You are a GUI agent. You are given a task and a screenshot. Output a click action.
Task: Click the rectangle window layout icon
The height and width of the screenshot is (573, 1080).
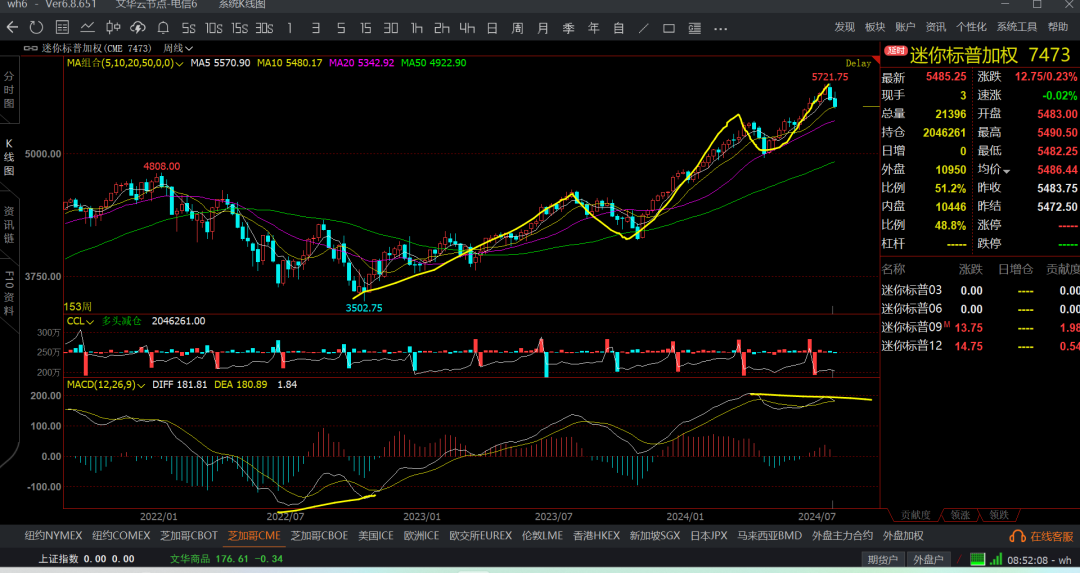click(669, 28)
